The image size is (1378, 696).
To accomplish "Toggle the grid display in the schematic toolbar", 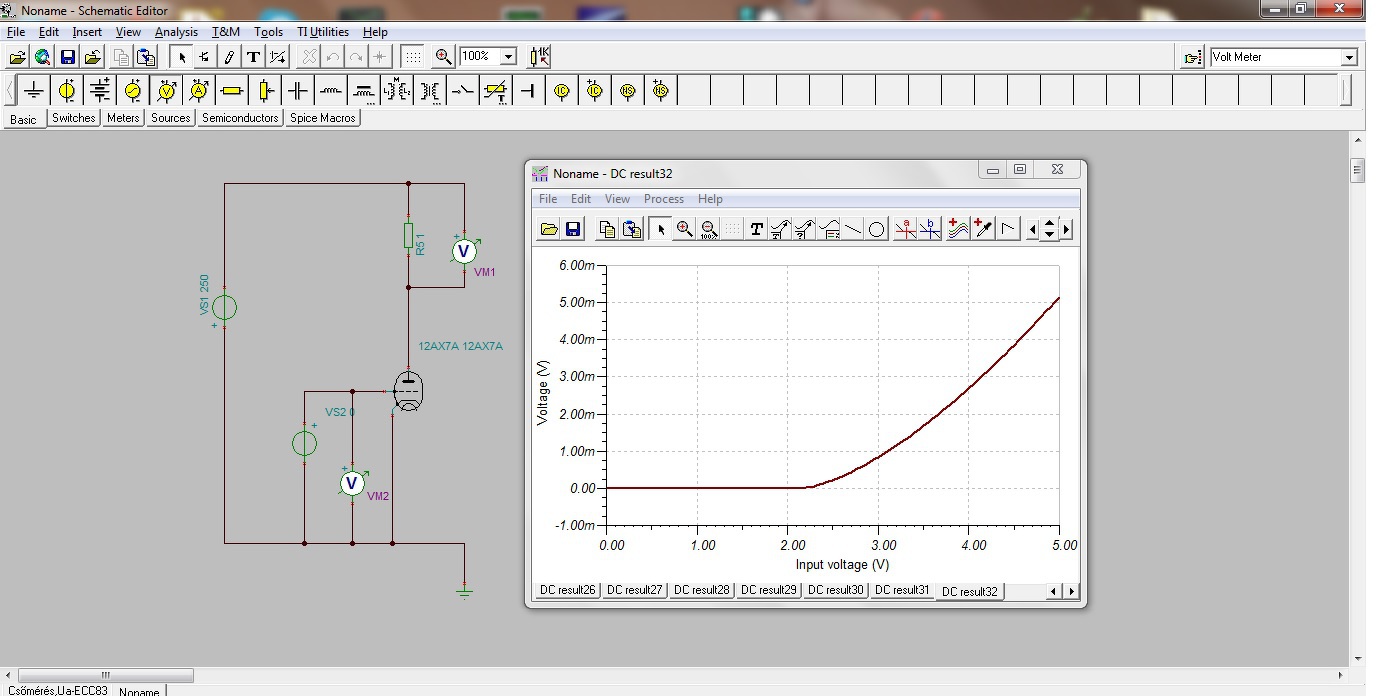I will [x=413, y=57].
